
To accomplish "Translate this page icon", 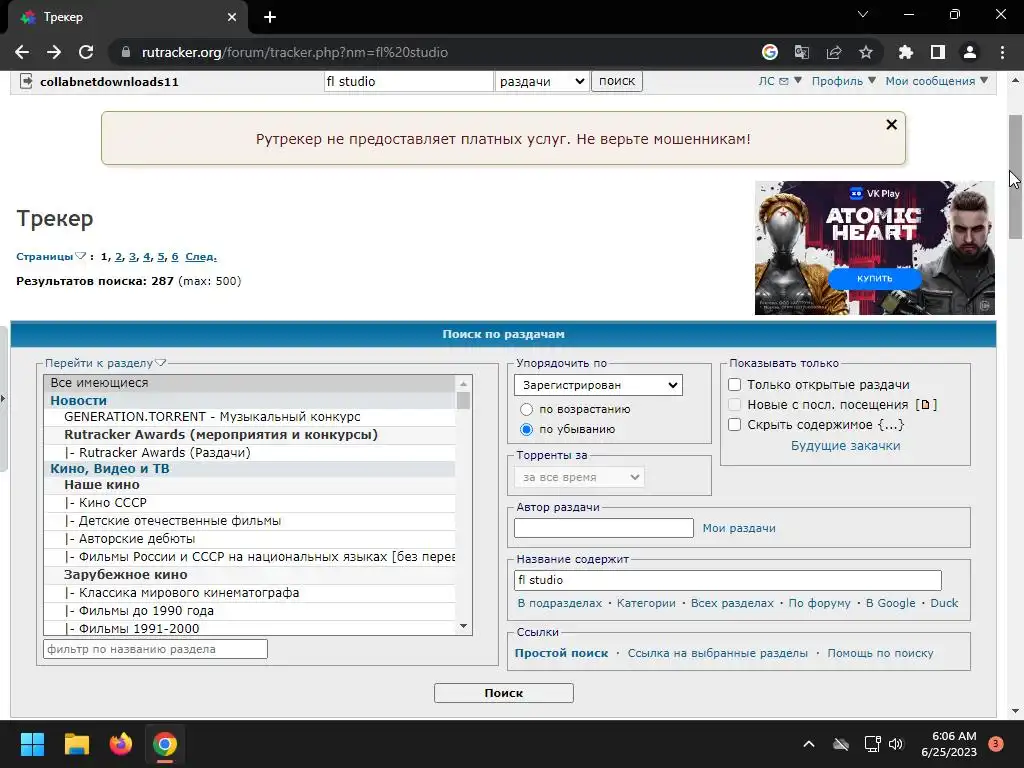I will pyautogui.click(x=802, y=52).
